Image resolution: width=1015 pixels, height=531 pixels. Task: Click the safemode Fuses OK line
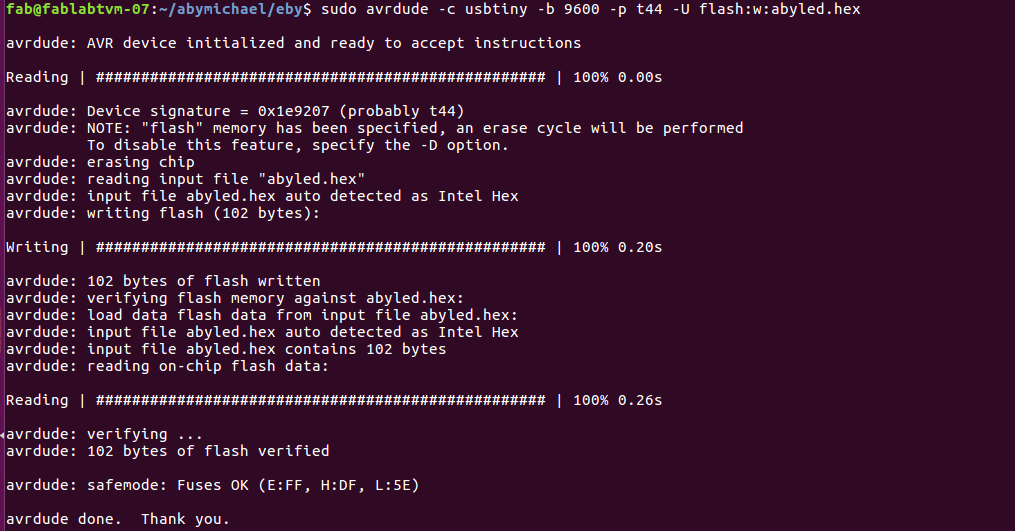pos(213,485)
